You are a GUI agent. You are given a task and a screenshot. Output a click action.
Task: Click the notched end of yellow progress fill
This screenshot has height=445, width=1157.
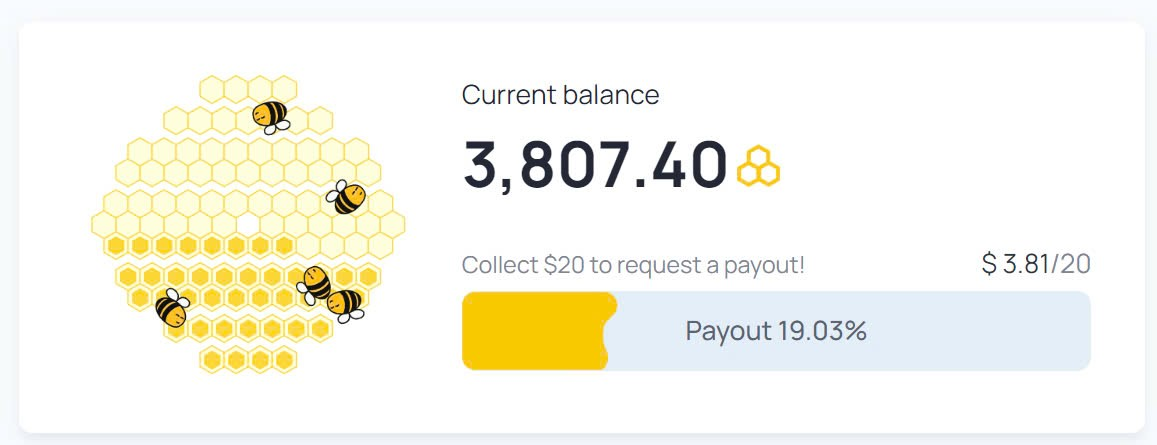click(x=609, y=331)
